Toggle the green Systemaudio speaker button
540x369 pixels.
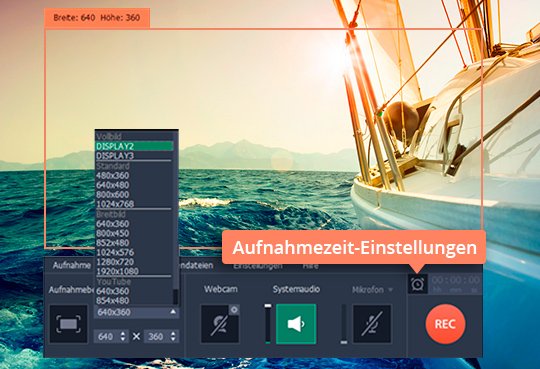(x=296, y=324)
